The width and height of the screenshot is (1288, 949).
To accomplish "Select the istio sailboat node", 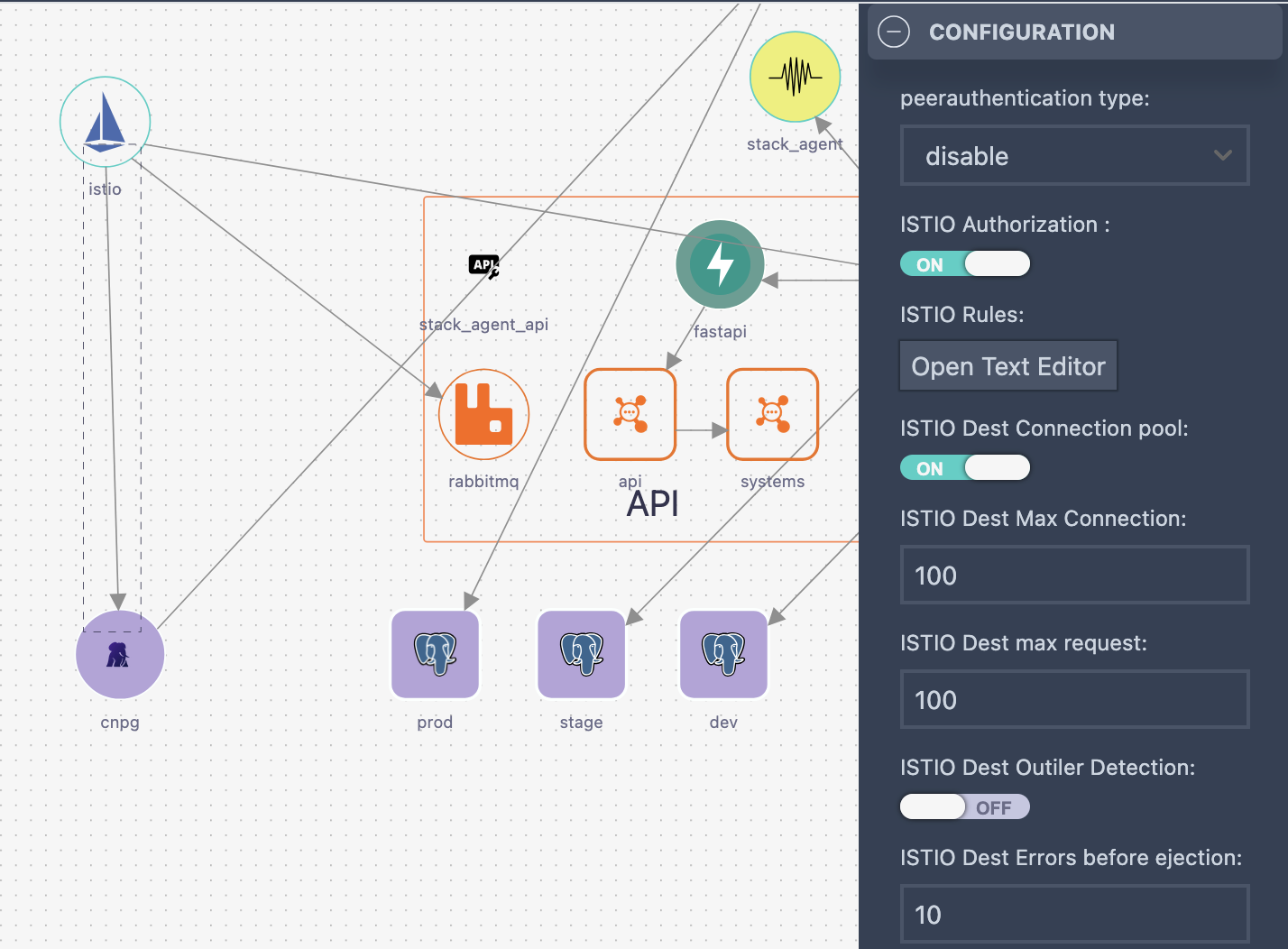I will [105, 122].
